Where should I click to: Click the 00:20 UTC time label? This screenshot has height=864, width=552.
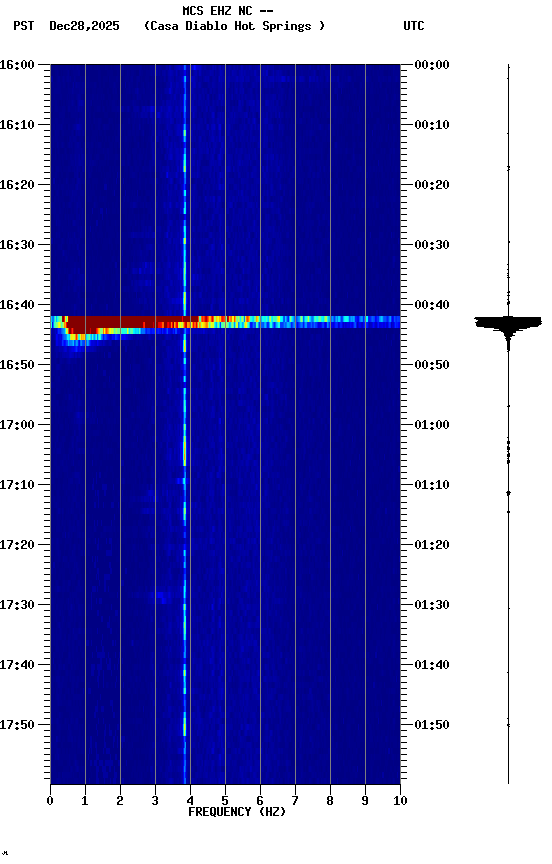click(x=432, y=185)
